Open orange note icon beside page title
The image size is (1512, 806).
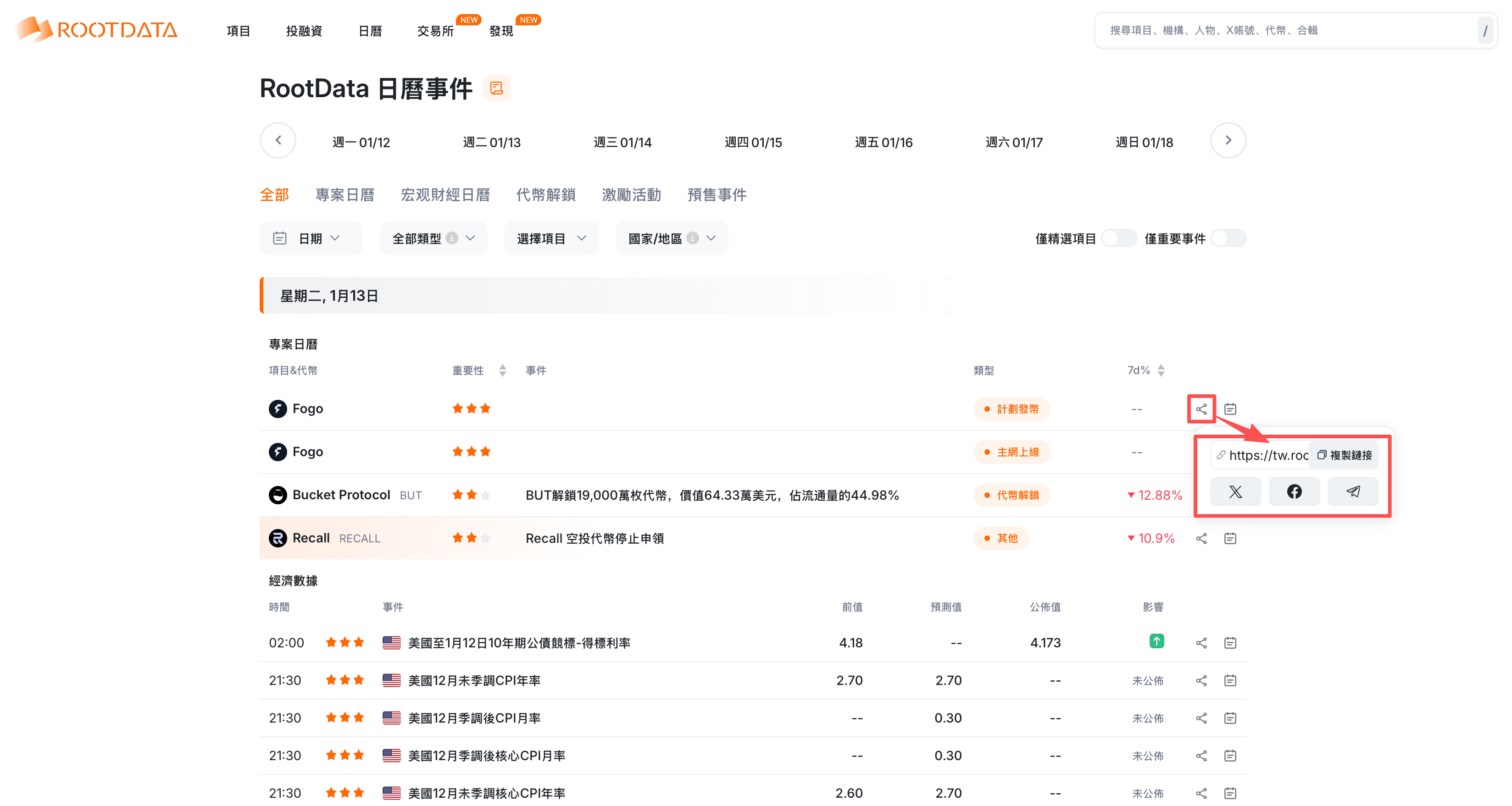[496, 88]
